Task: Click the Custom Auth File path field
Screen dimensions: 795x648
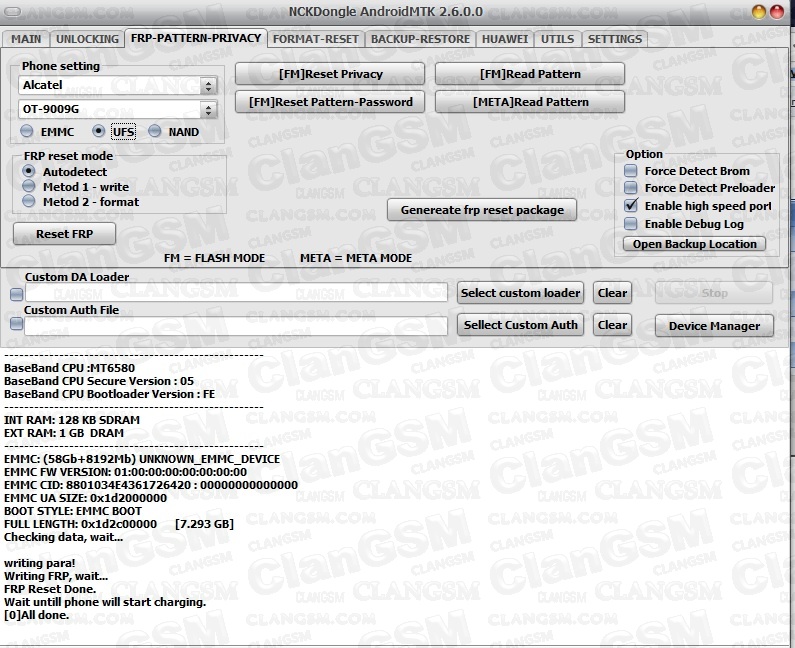Action: click(x=236, y=326)
